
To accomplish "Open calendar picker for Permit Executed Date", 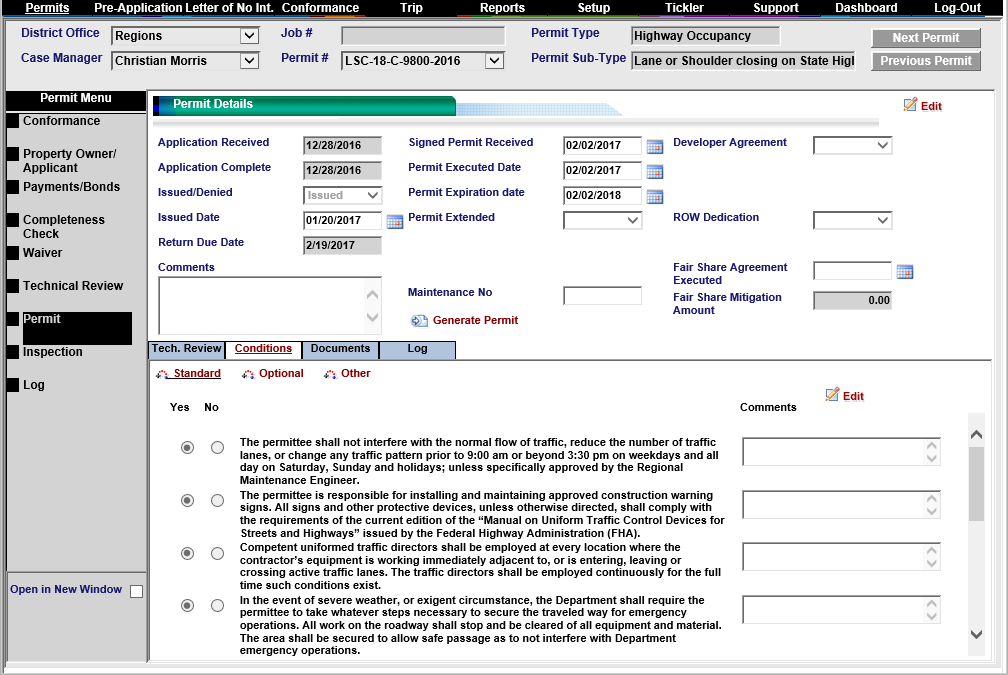I will pos(654,172).
